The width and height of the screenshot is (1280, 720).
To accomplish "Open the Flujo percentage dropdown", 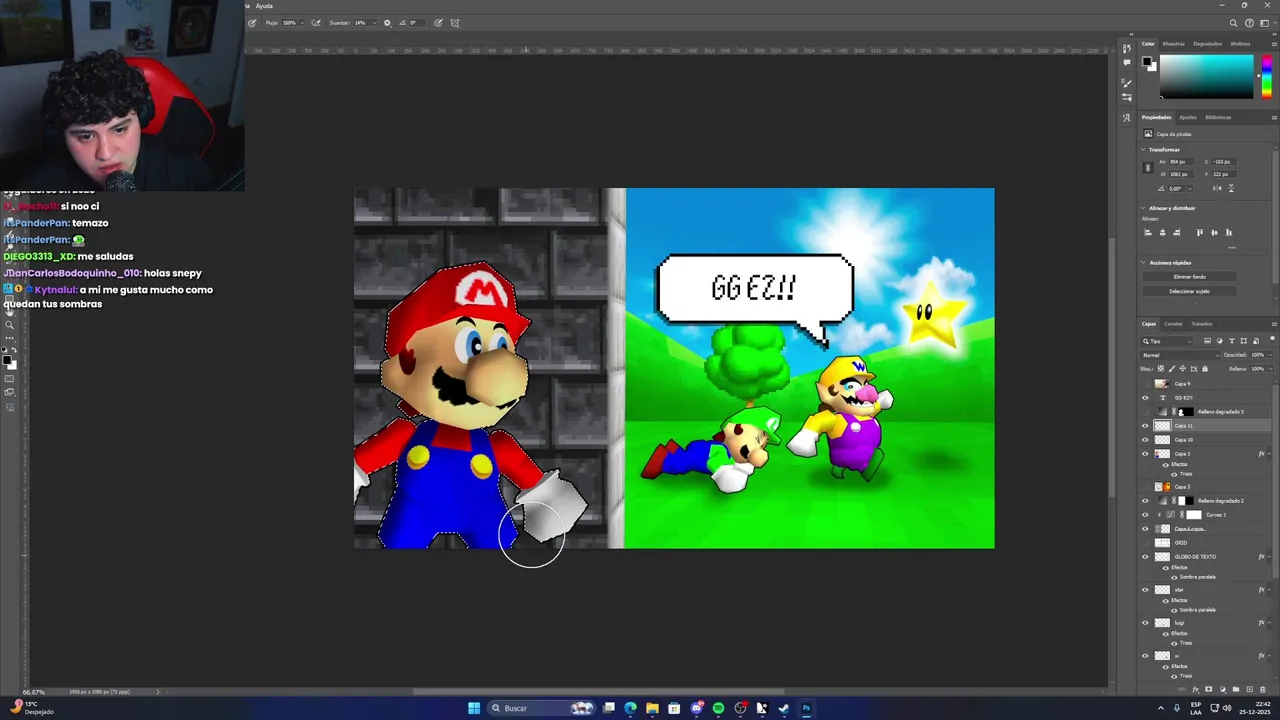I will point(302,23).
